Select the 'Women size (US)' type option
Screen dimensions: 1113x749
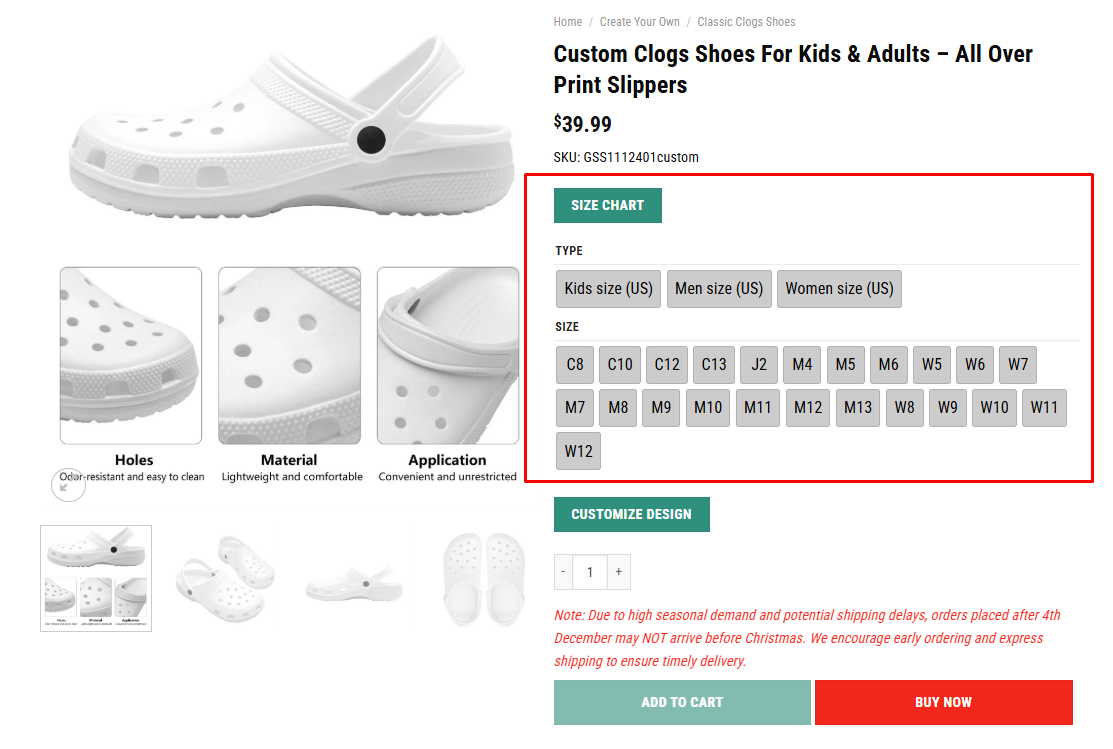839,288
